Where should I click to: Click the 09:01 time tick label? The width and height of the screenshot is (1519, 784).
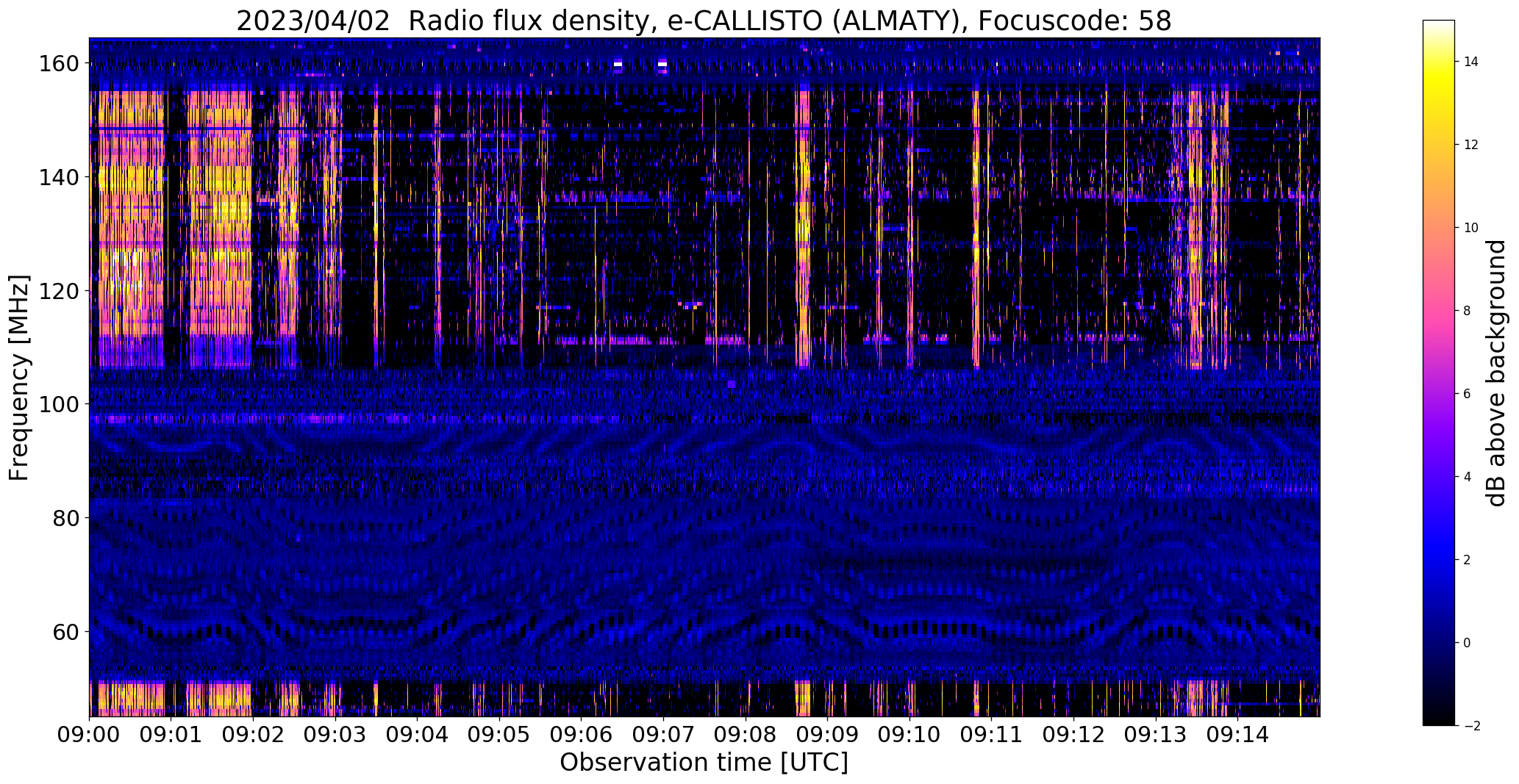(x=171, y=735)
